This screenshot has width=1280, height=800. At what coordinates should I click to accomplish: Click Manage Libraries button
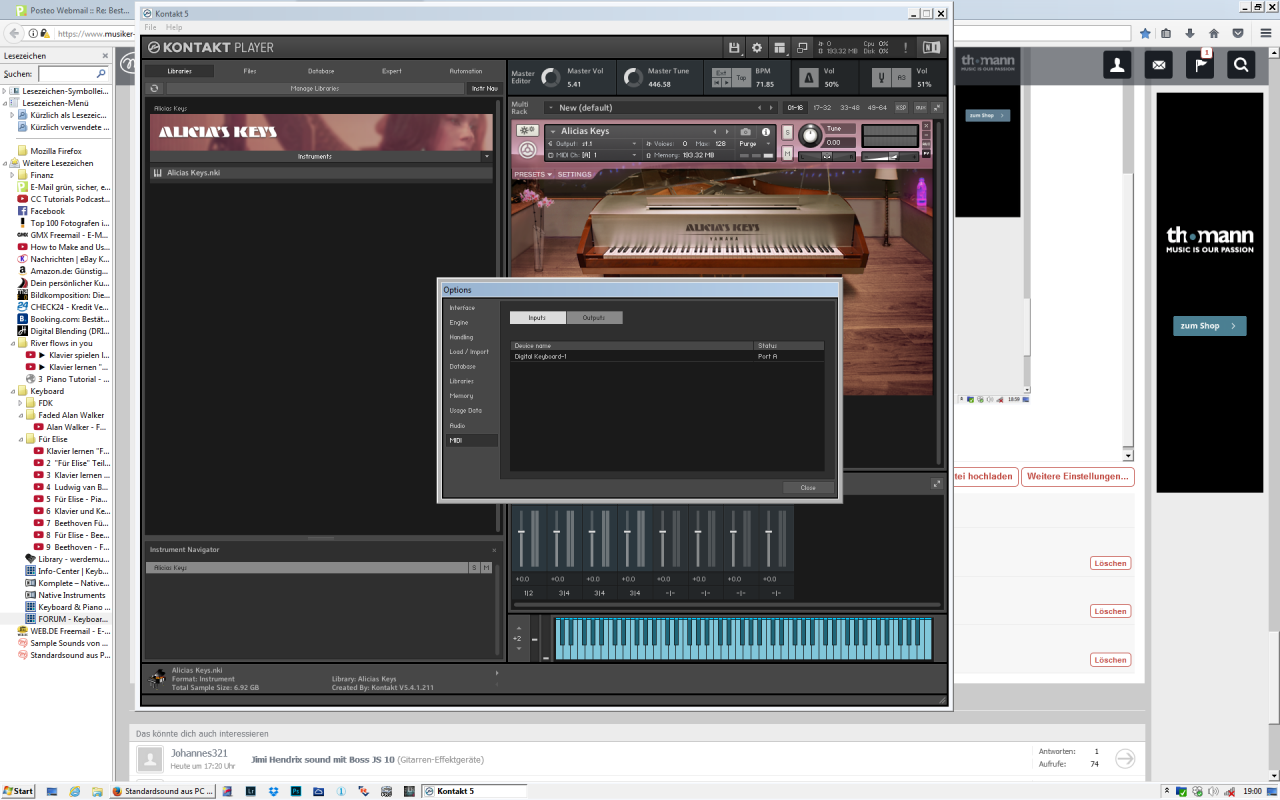click(315, 88)
